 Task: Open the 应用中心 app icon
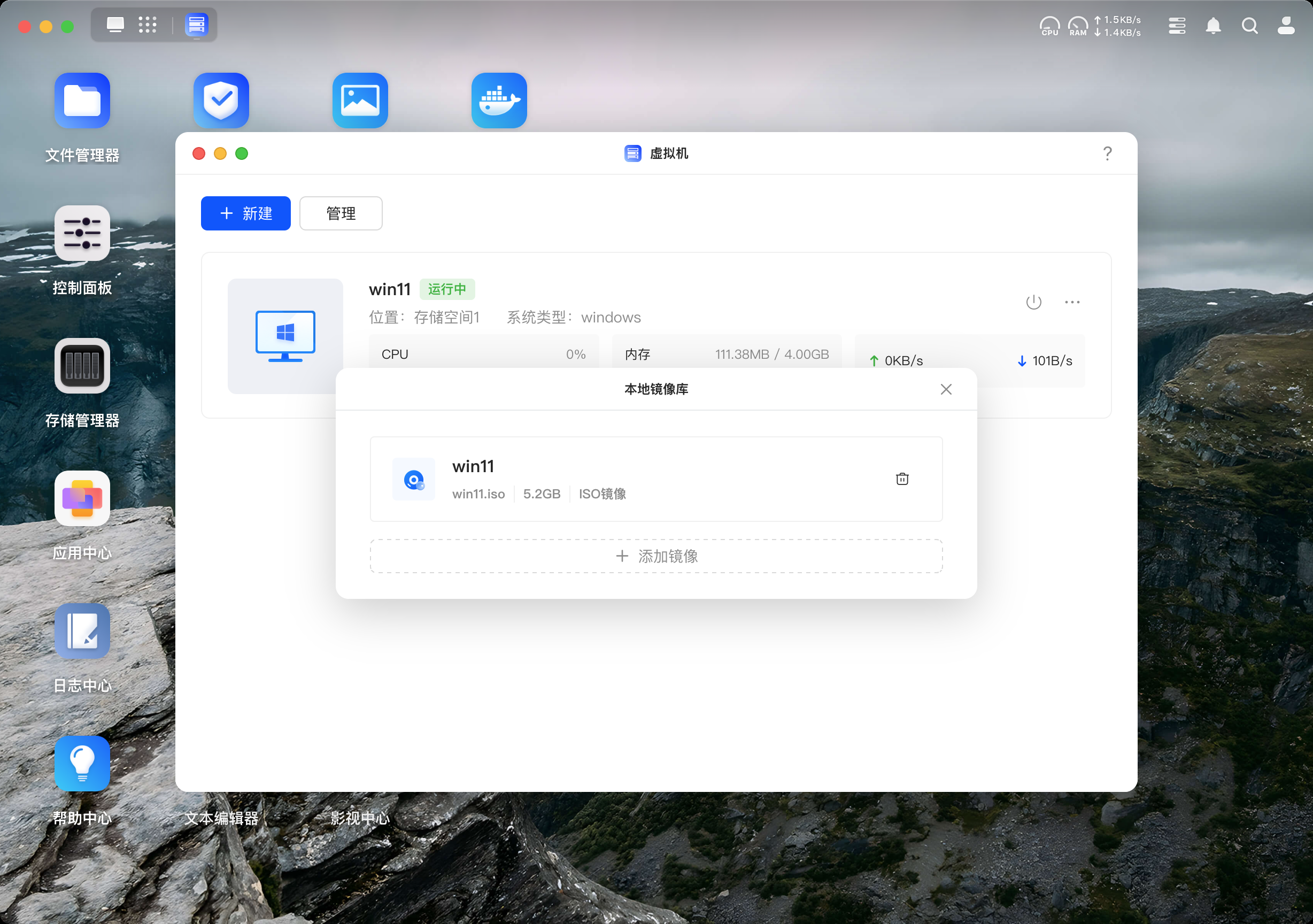[x=82, y=498]
